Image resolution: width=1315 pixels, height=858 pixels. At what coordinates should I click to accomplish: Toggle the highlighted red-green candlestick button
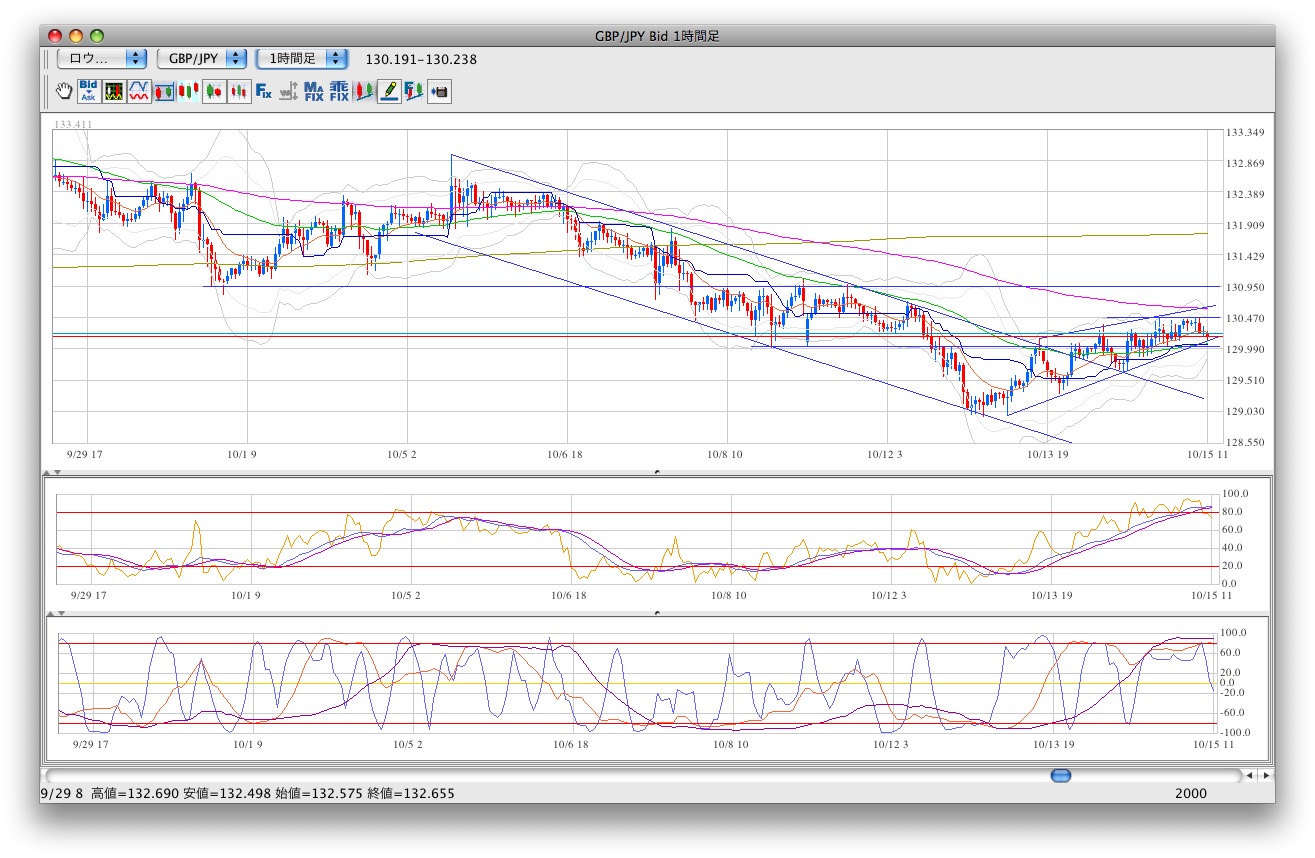pos(164,92)
